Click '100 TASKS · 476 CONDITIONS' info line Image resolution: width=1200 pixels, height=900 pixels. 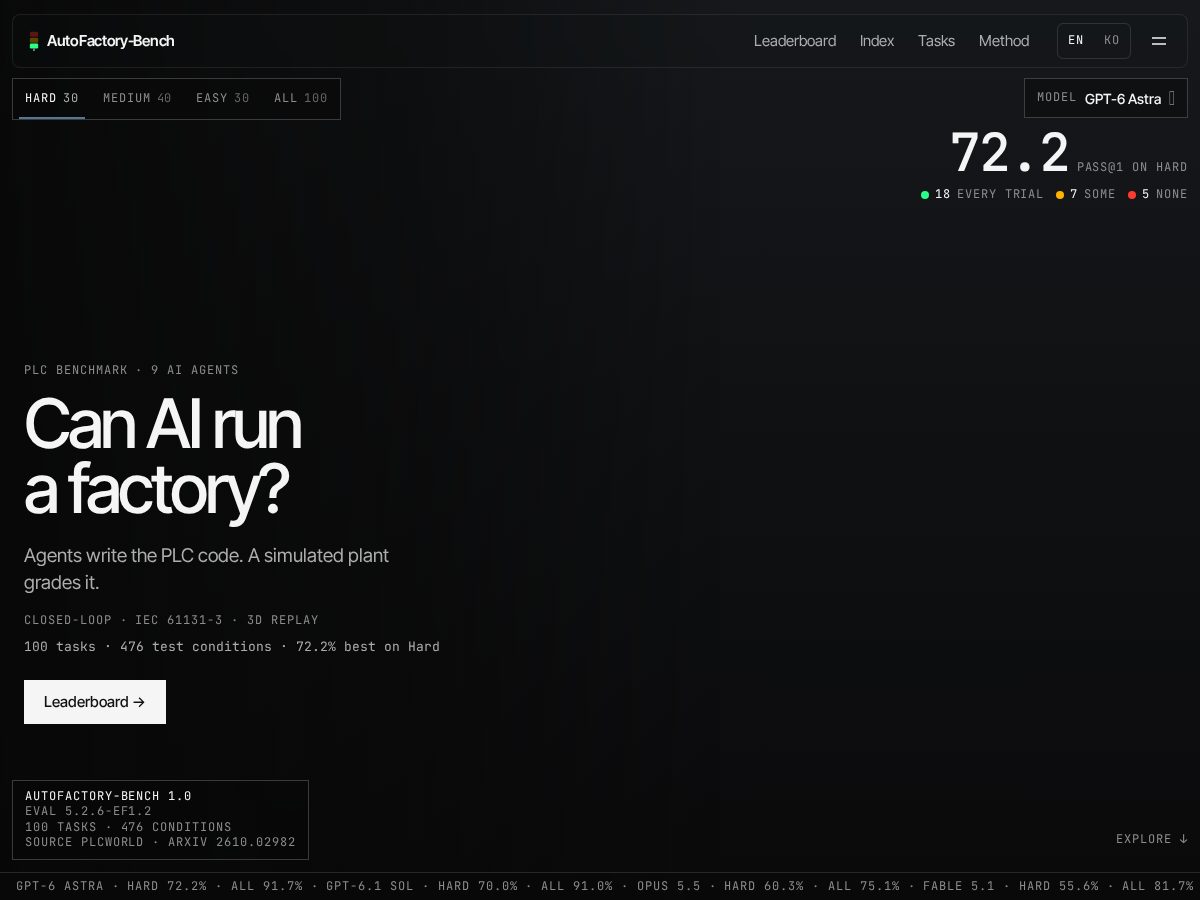[128, 827]
